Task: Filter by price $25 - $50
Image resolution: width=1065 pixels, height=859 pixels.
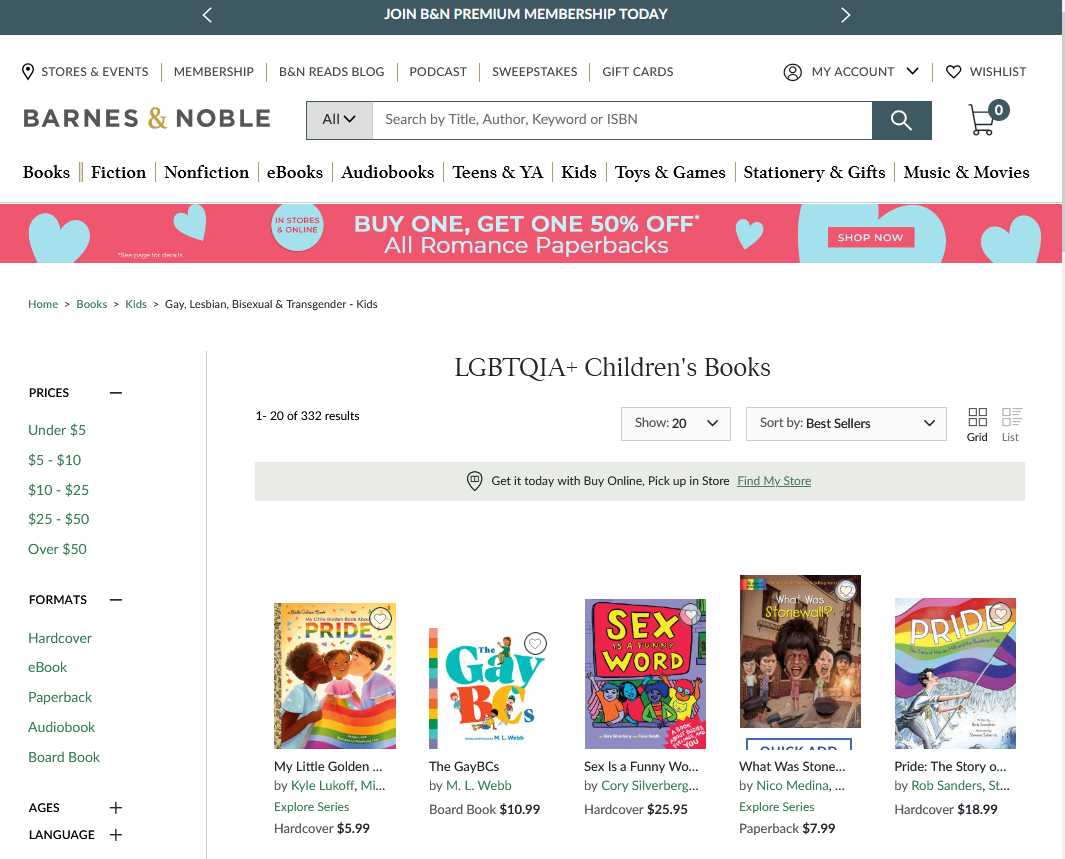Action: click(x=58, y=519)
